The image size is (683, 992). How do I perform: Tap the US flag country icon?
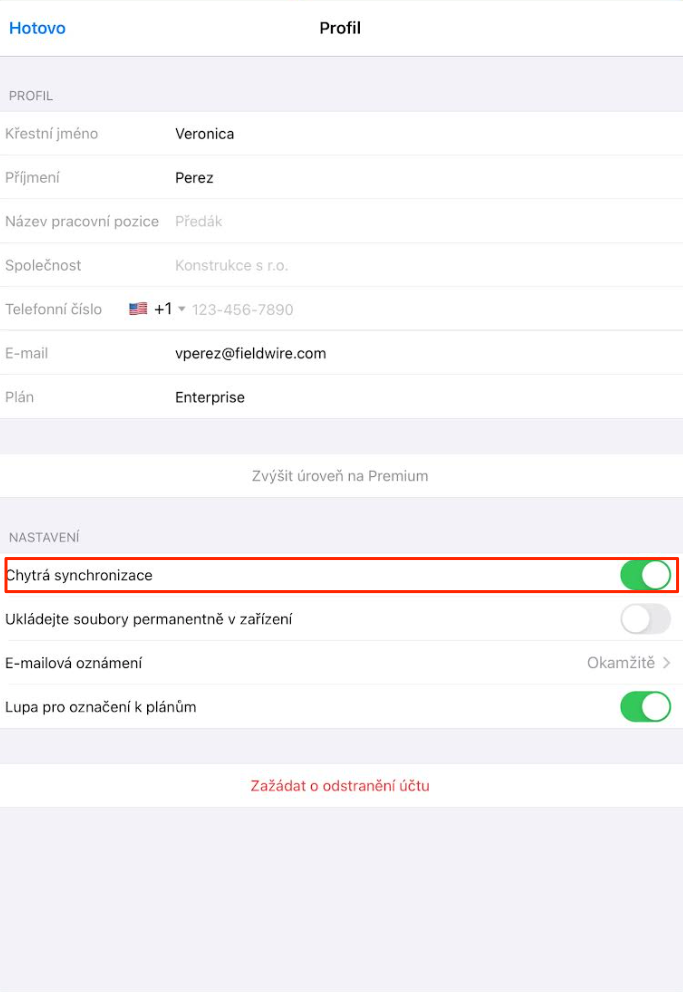138,310
